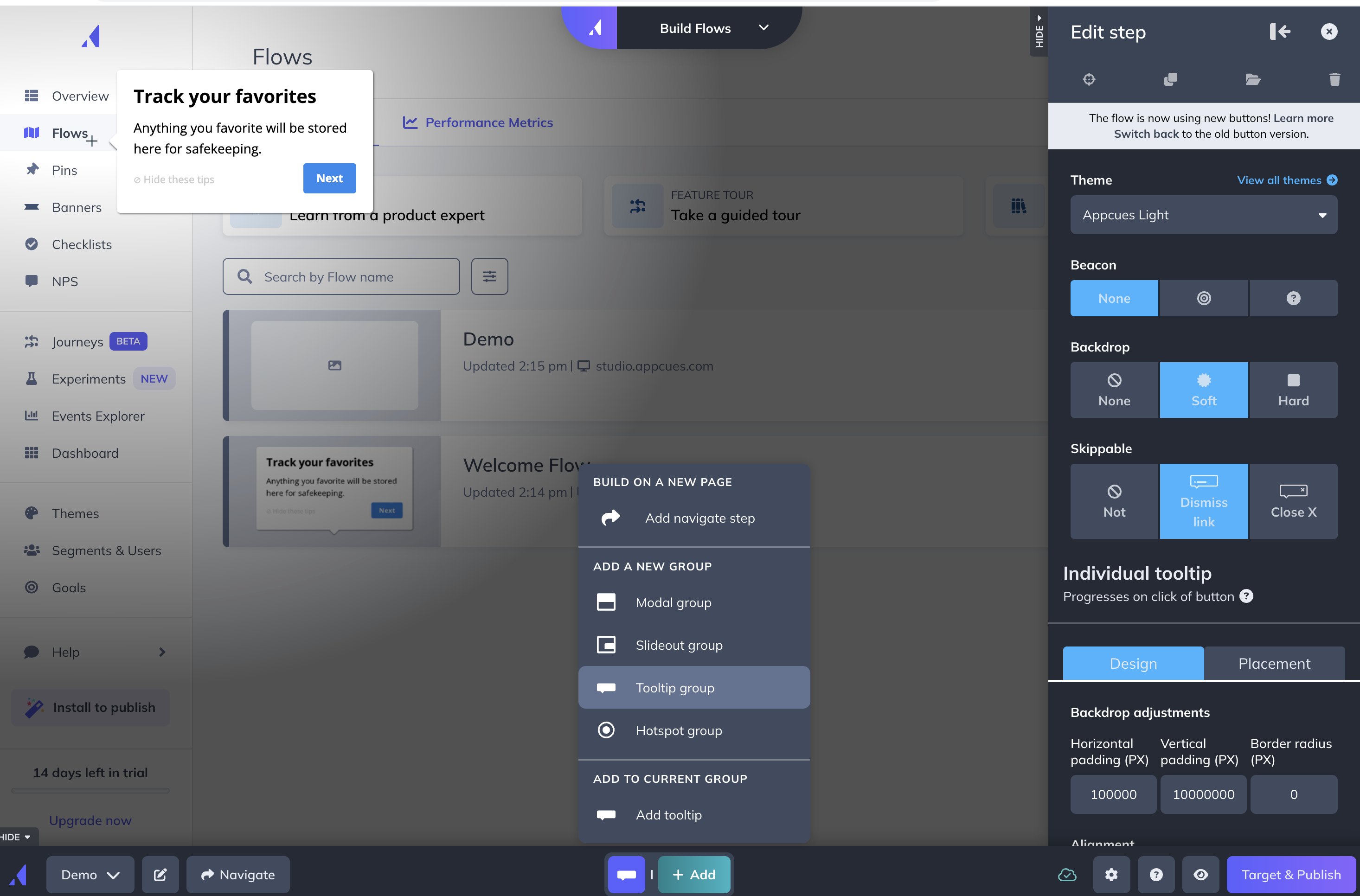Click the Add button in bottom bar
Screen dimensions: 1360x896
(x=694, y=875)
